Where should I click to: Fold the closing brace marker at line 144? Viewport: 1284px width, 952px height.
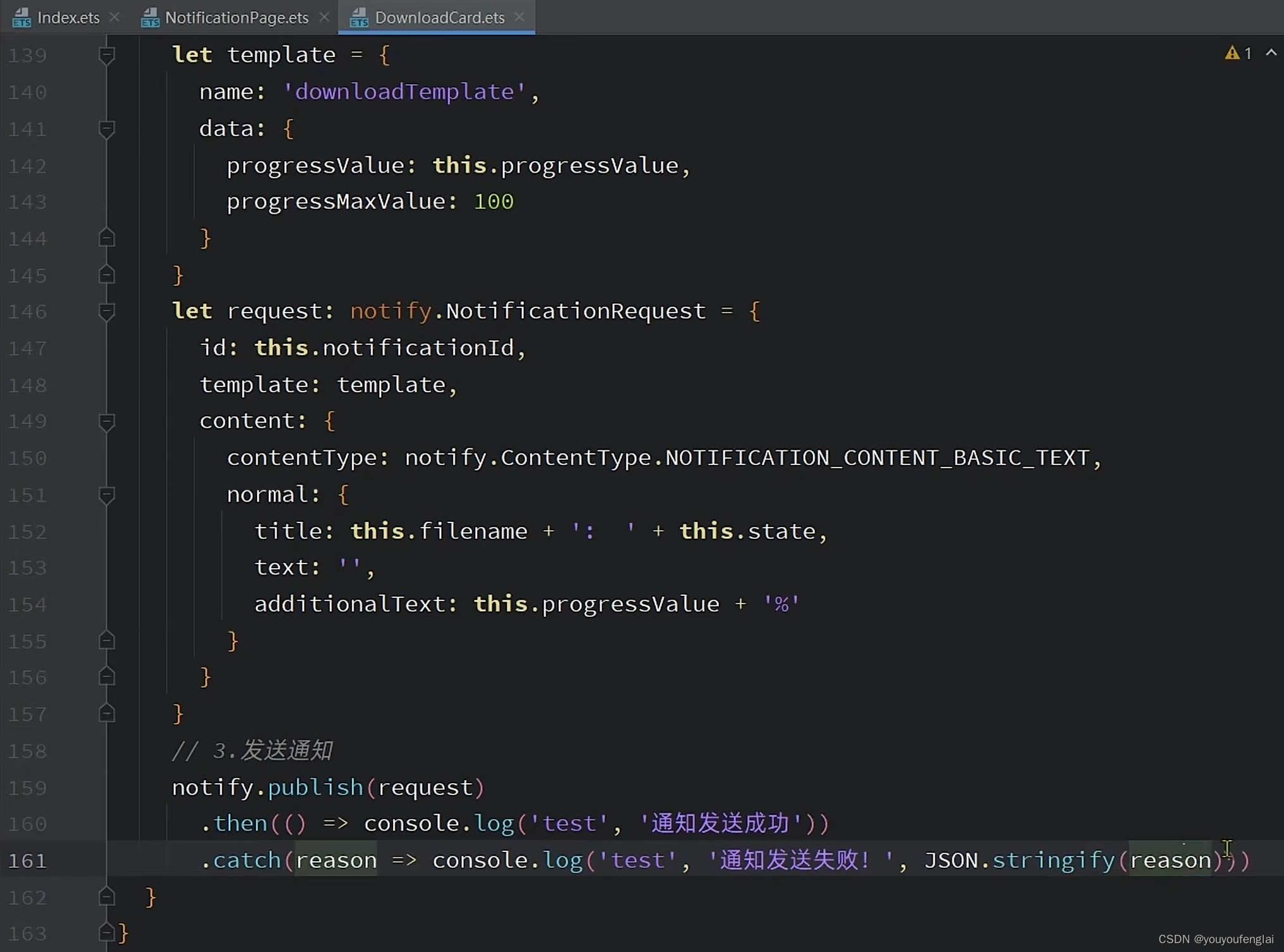point(107,238)
